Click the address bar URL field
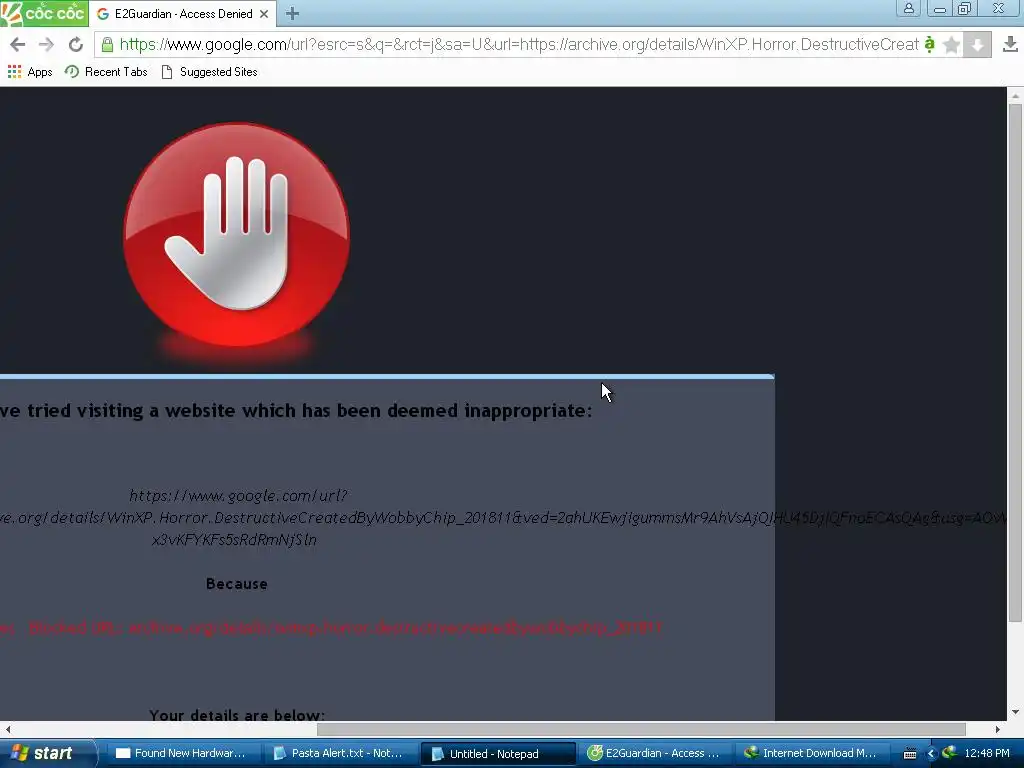 click(519, 44)
